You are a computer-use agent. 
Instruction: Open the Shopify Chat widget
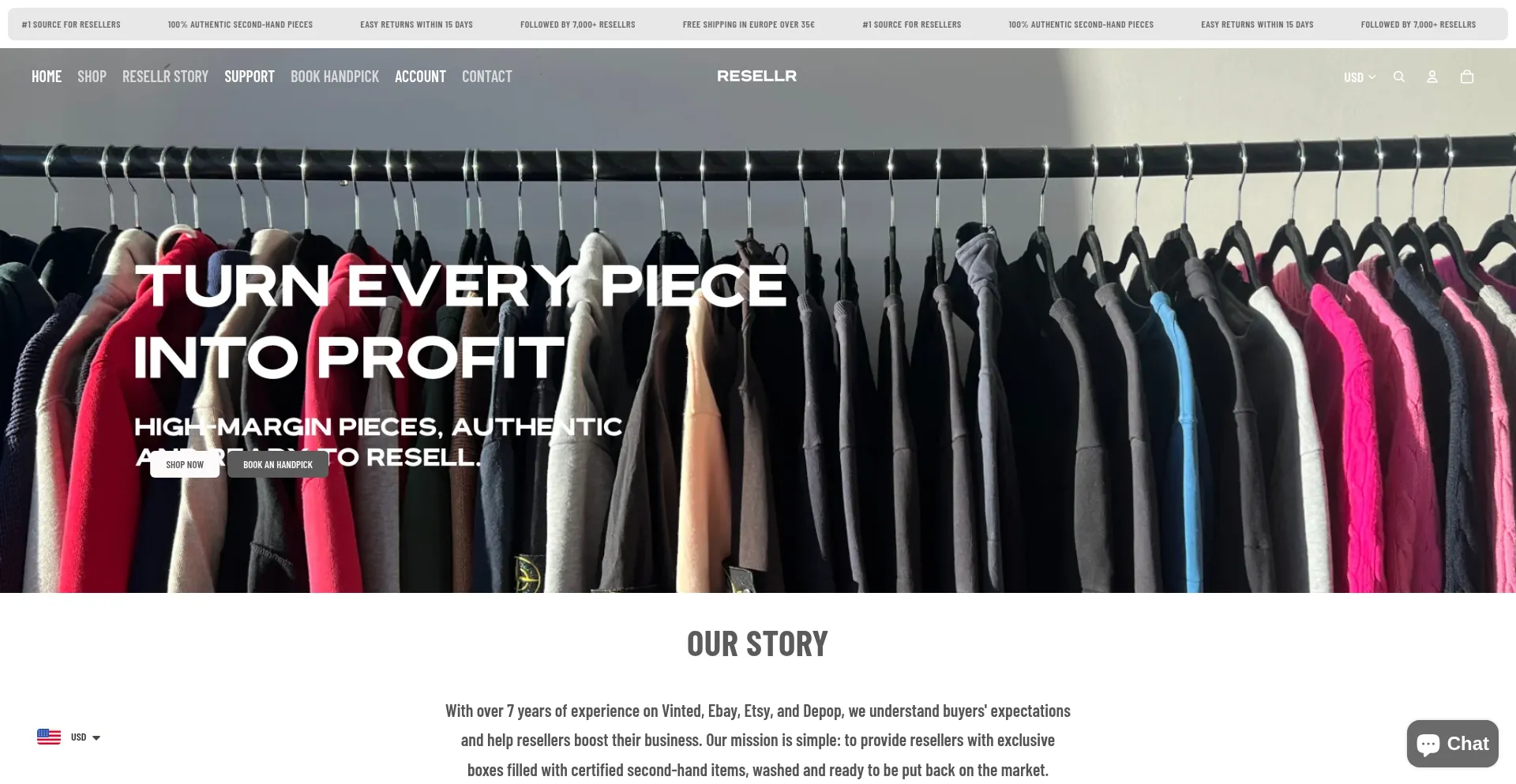1452,743
